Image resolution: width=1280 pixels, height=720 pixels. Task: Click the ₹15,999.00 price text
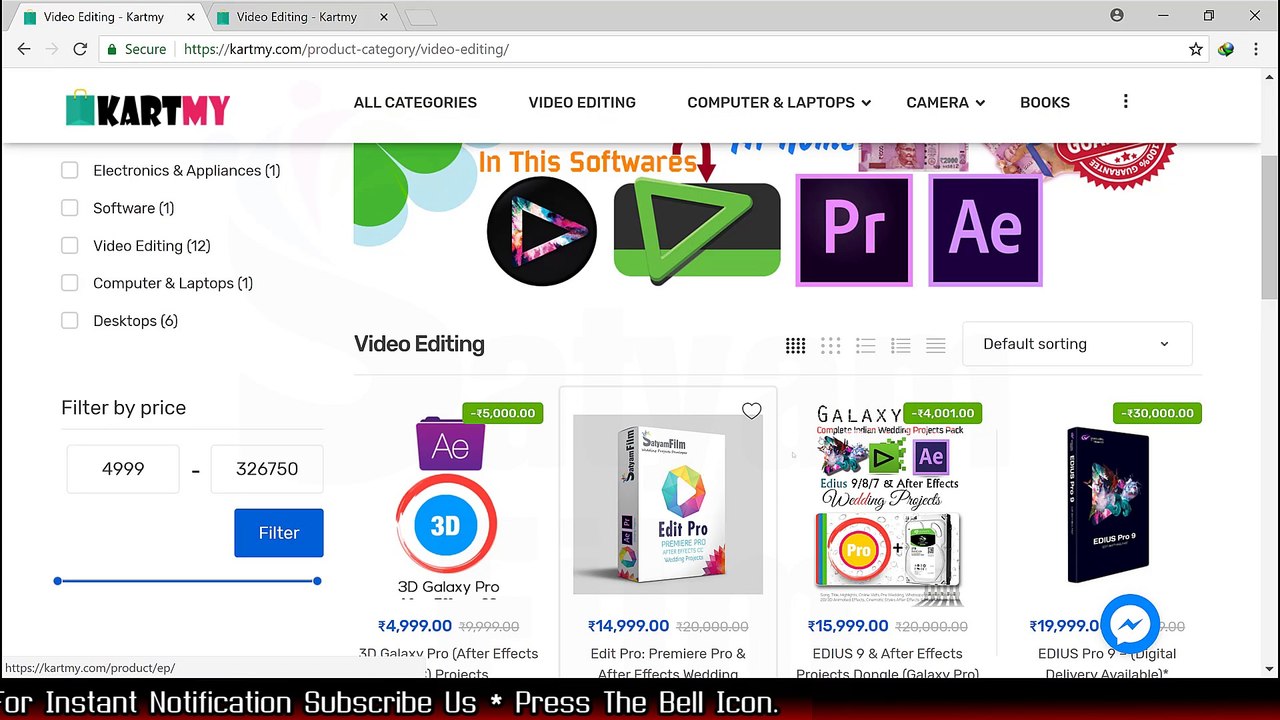click(849, 626)
